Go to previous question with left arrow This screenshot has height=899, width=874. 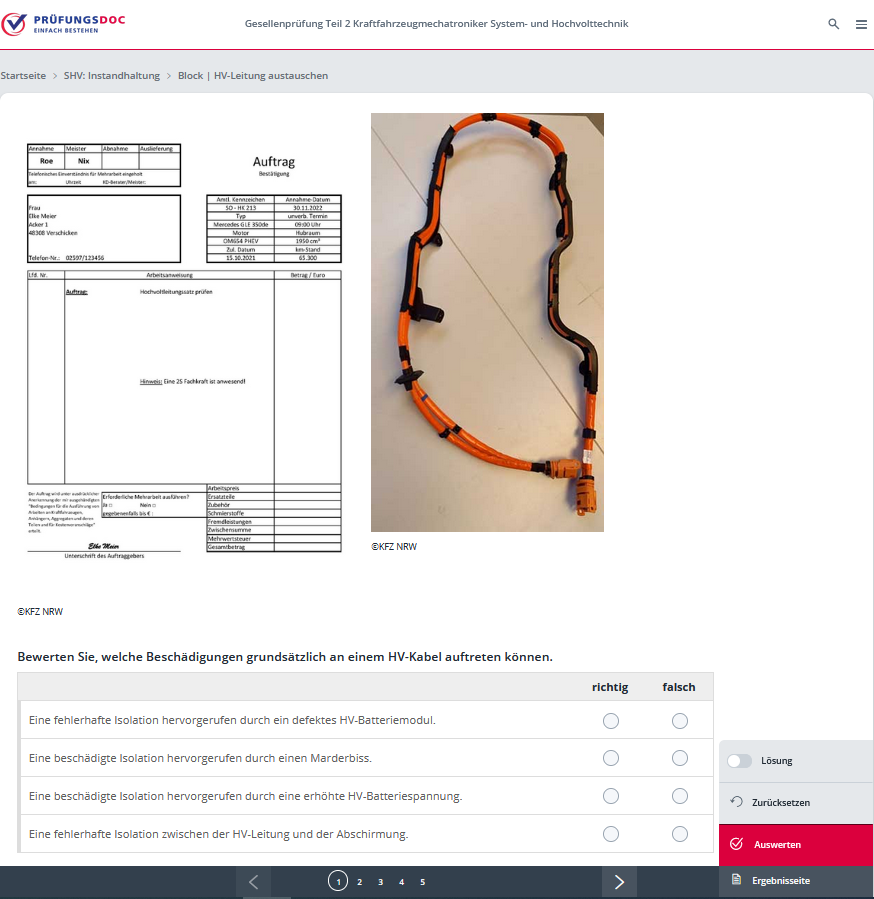point(253,881)
